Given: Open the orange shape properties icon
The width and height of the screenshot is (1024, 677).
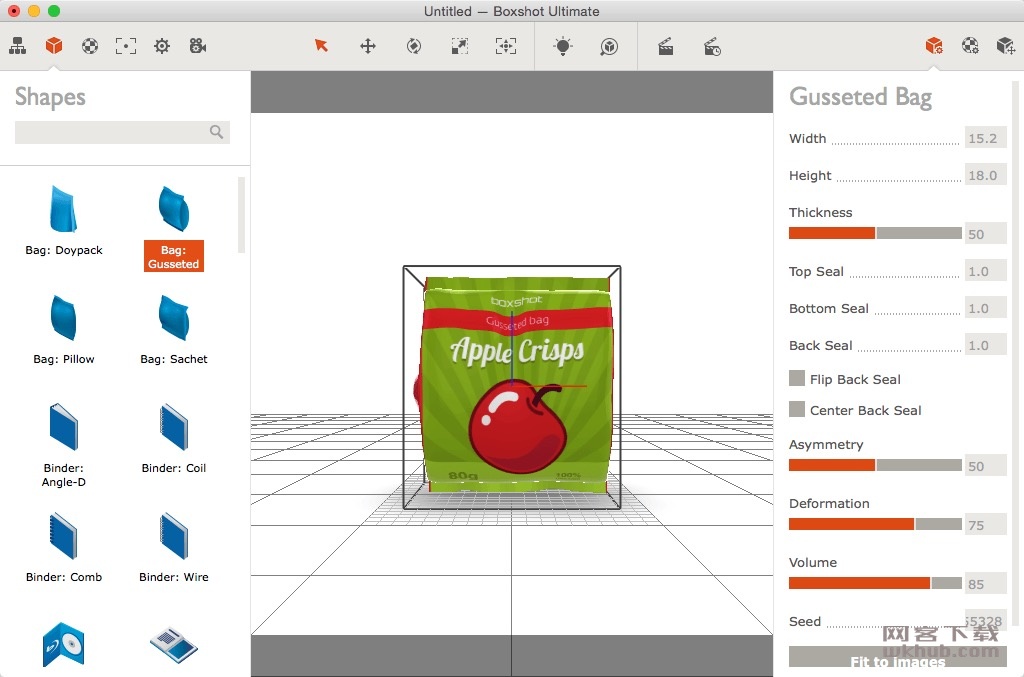Looking at the screenshot, I should (934, 46).
